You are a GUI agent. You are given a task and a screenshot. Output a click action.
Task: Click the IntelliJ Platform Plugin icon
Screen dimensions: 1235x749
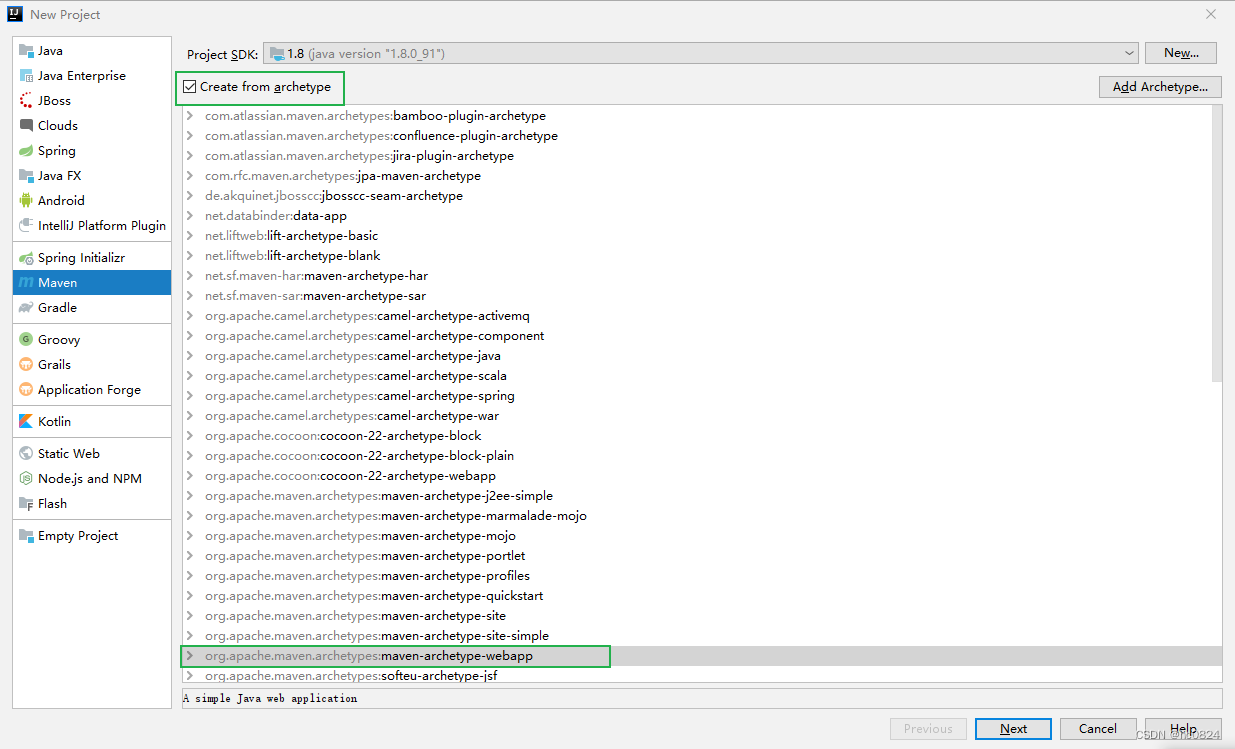pos(26,226)
